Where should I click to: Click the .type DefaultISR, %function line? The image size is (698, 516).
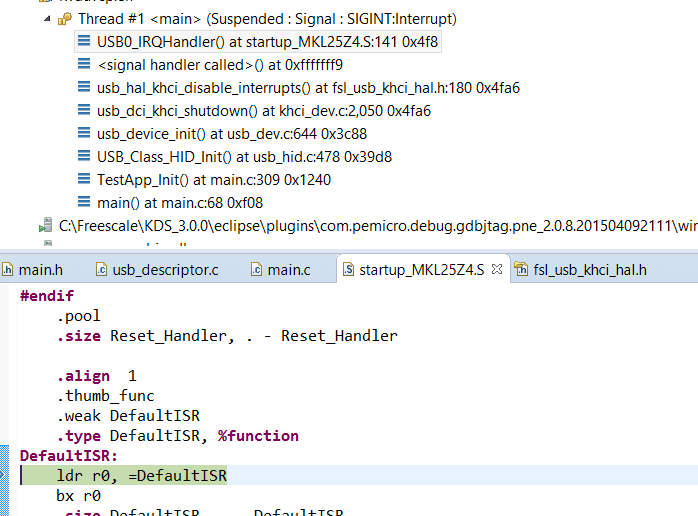tap(177, 436)
